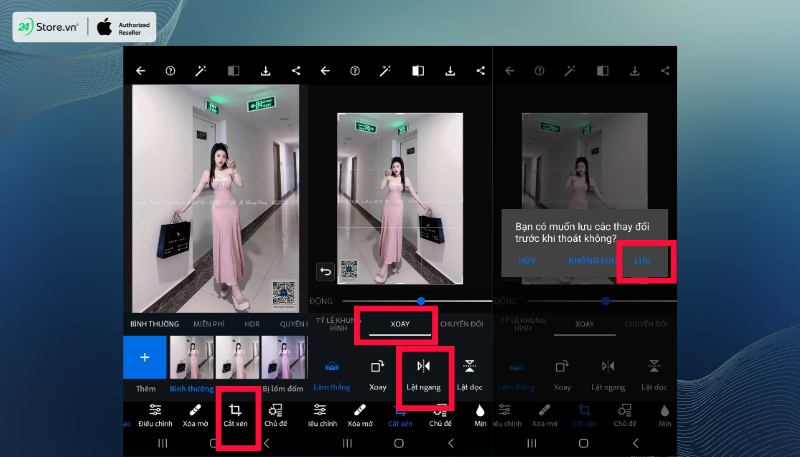Tap the magic wand auto-enhance icon in the first screenshot
Image resolution: width=800 pixels, height=457 pixels.
pos(201,71)
